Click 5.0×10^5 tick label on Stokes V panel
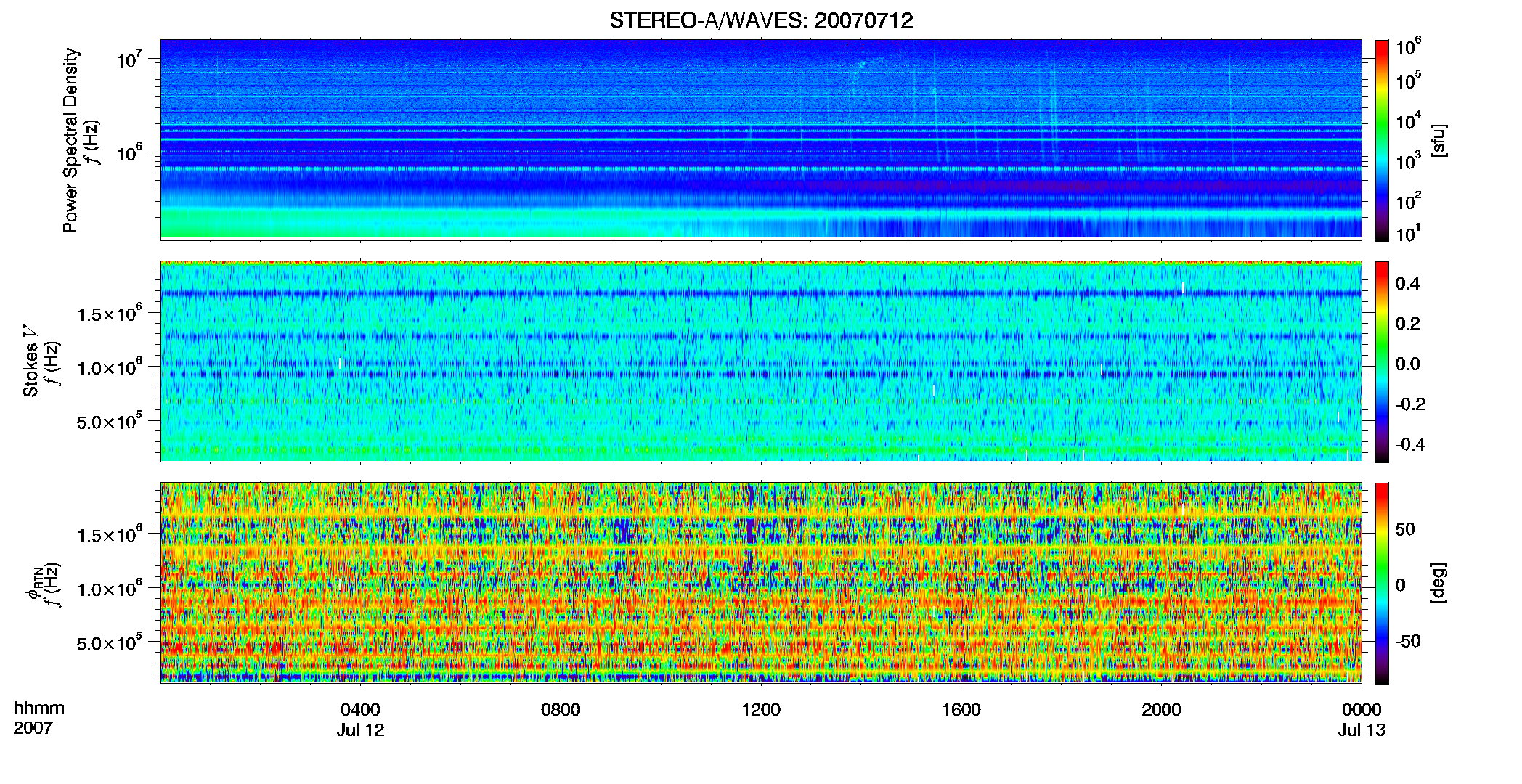The width and height of the screenshot is (1522, 784). (110, 421)
